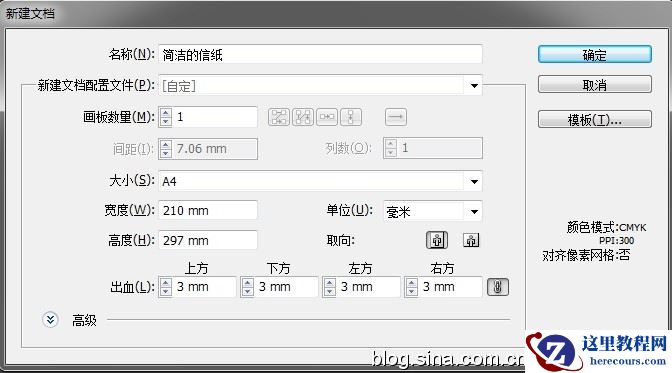Click the 高度 height field 297 mm
The image size is (672, 373).
(x=208, y=241)
